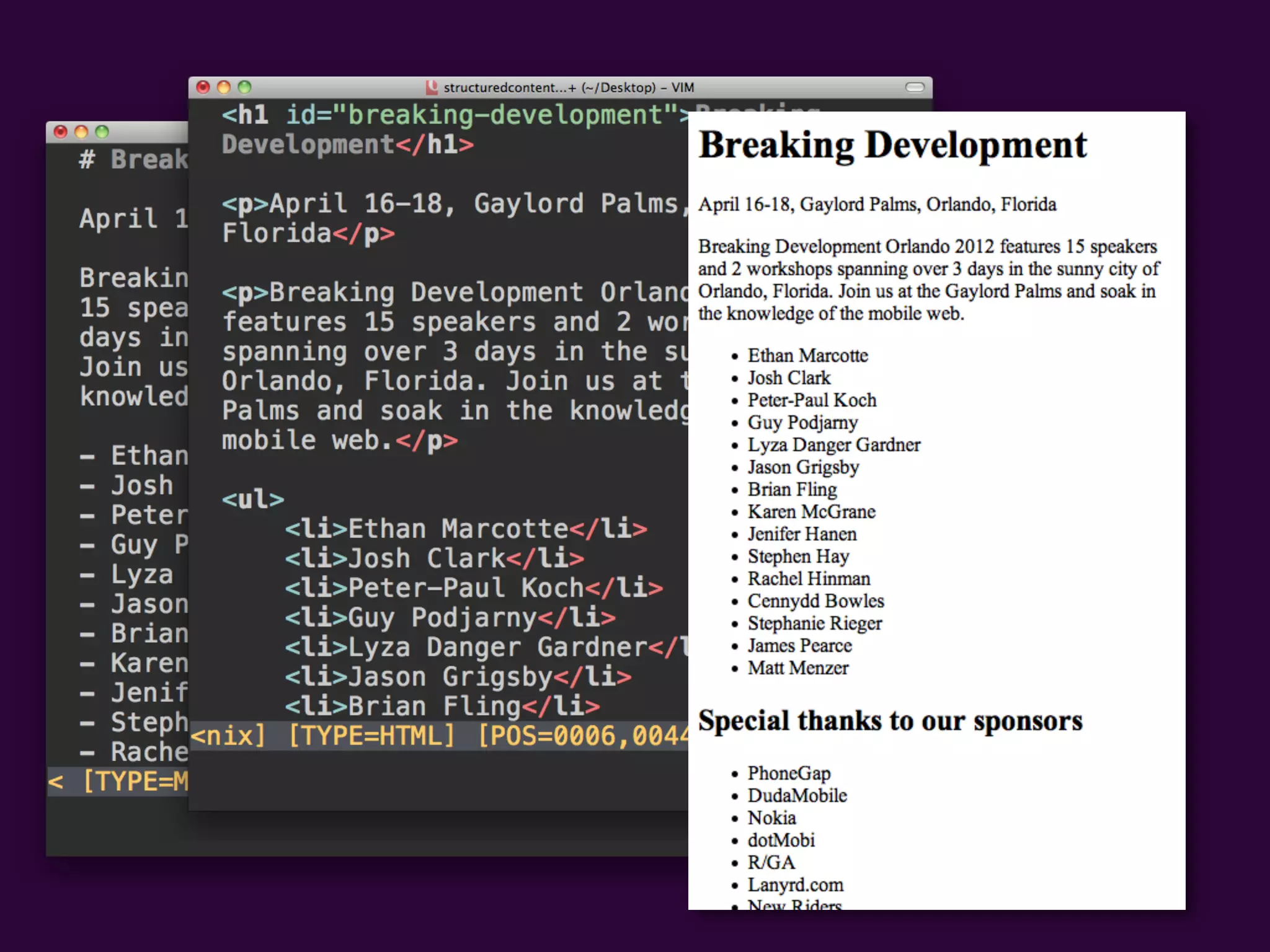1270x952 pixels.
Task: Click the title 'structuredcontent...+ (~/Desktop) – VIM'
Action: (569, 87)
